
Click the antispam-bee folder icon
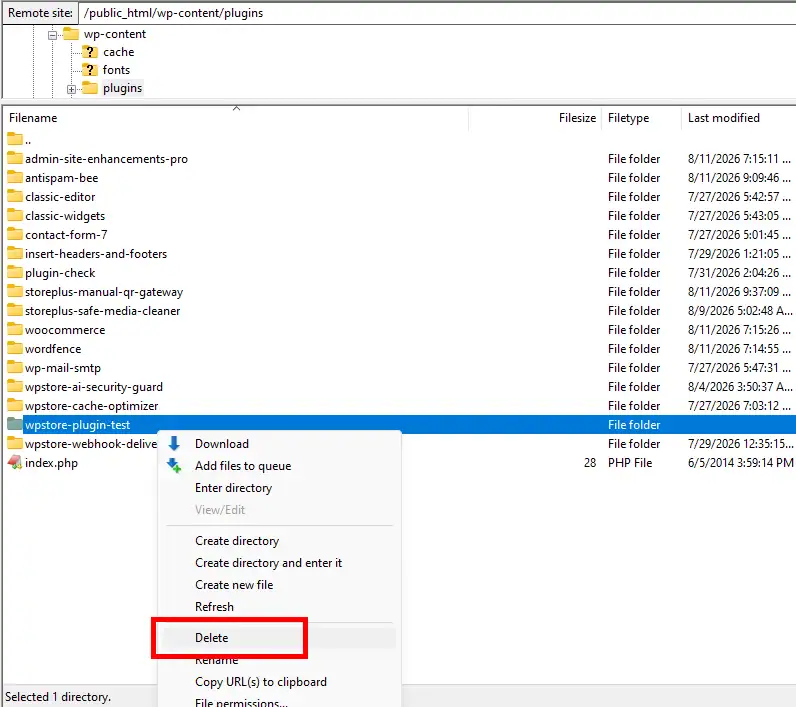[x=15, y=177]
